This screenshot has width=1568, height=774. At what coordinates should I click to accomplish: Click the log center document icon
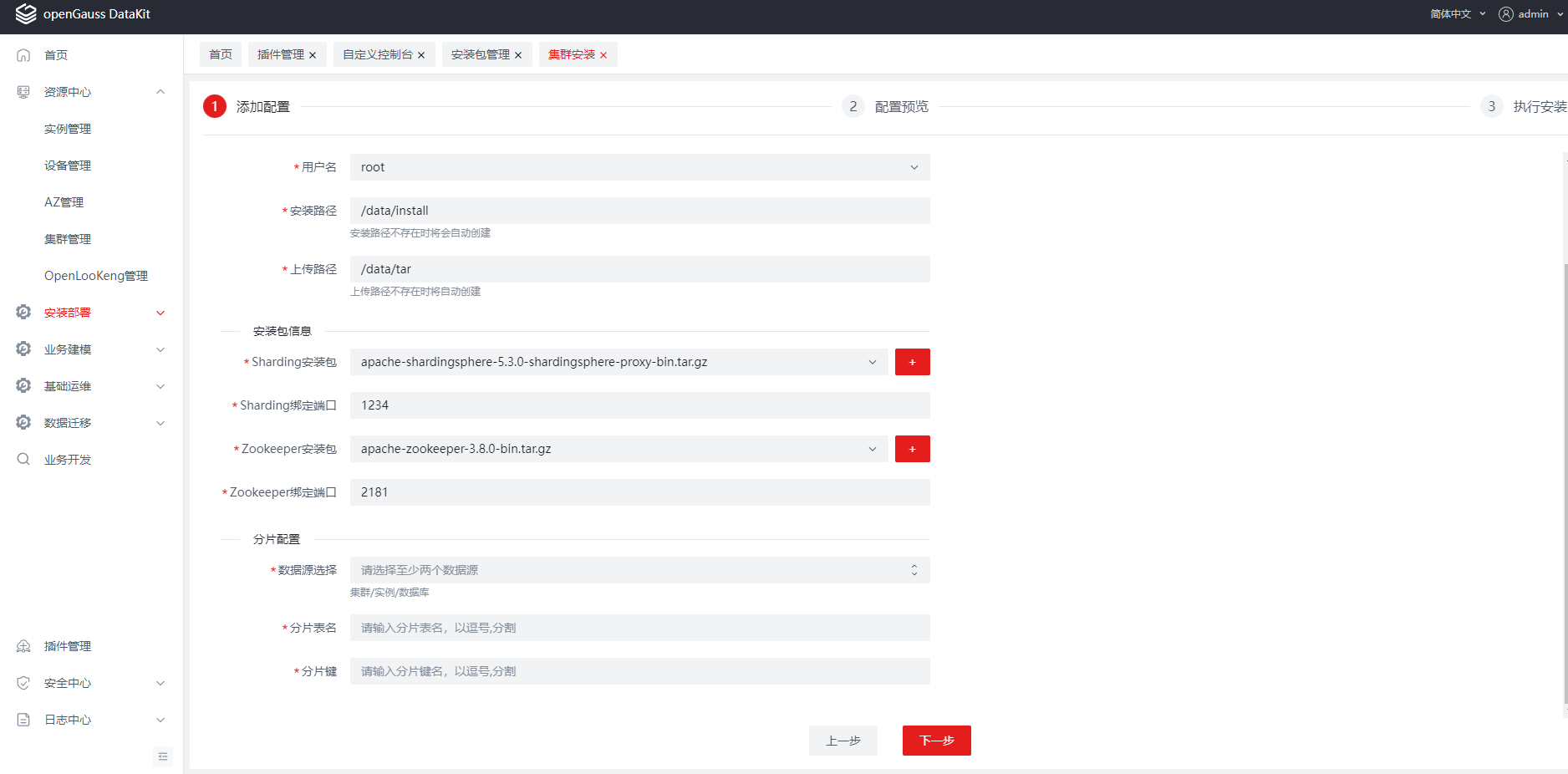click(x=23, y=720)
